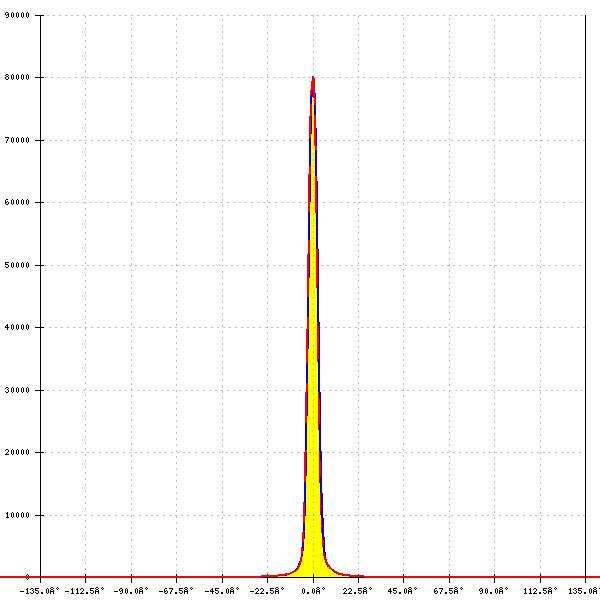Click the positive 90.0Â° x-axis label
This screenshot has height=600, width=600.
(x=494, y=591)
